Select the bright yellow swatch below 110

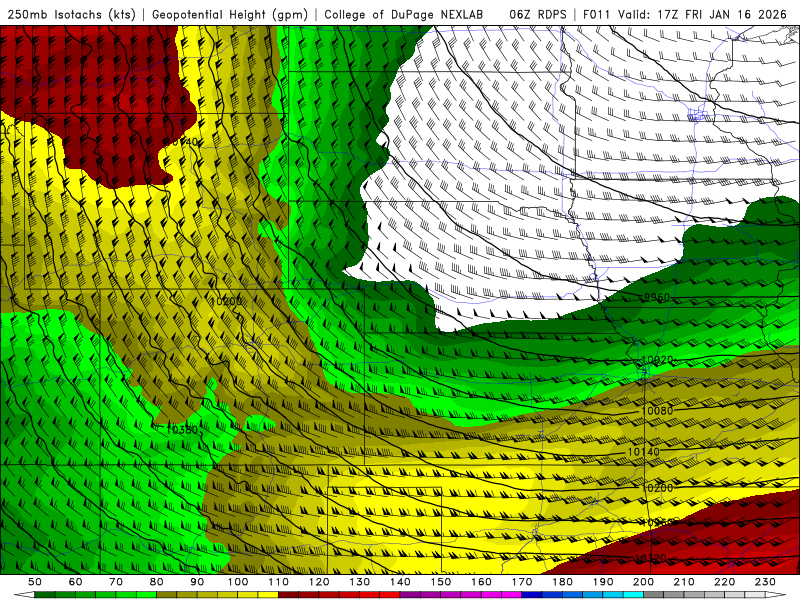[x=268, y=595]
